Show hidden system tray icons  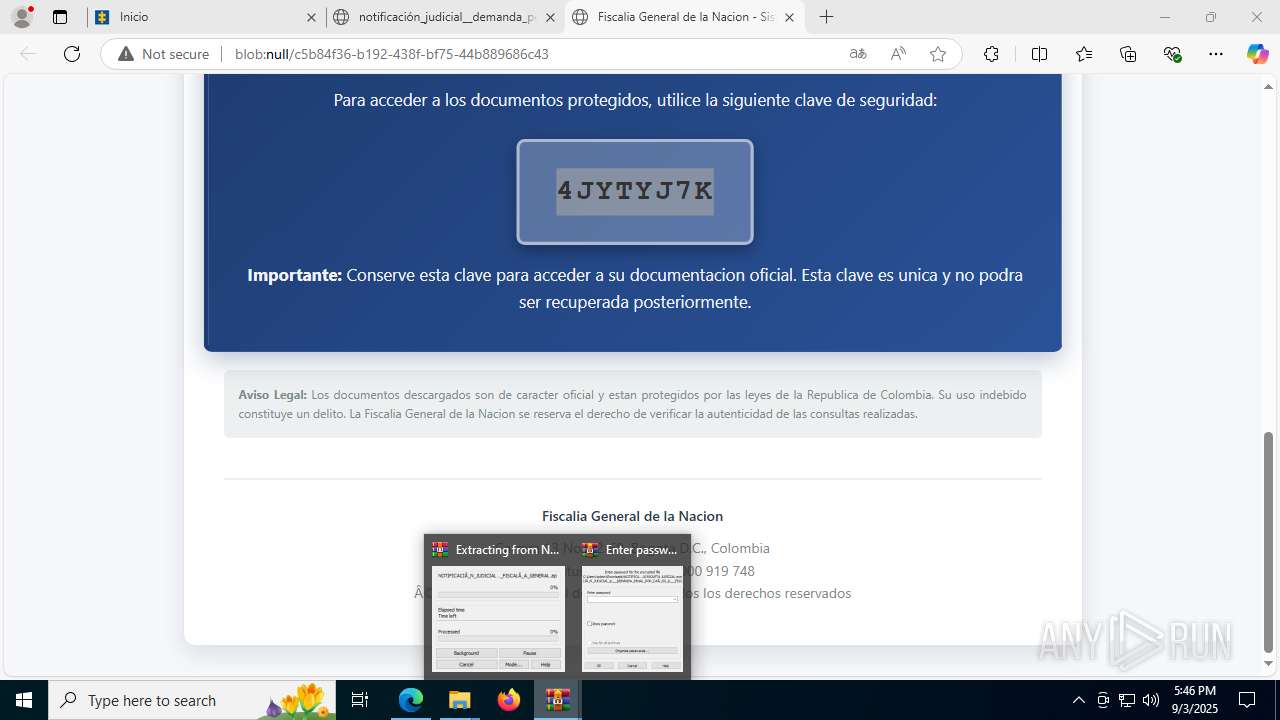[x=1078, y=700]
